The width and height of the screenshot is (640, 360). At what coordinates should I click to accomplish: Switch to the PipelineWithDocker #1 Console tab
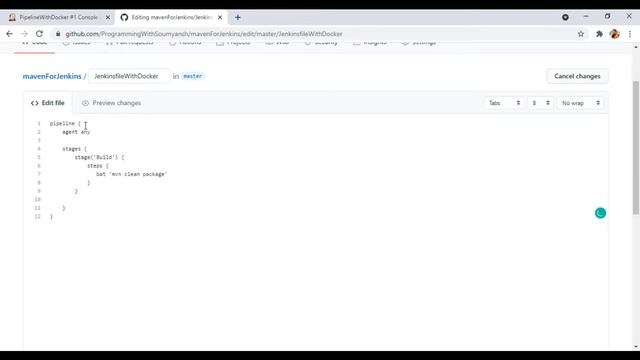[58, 17]
